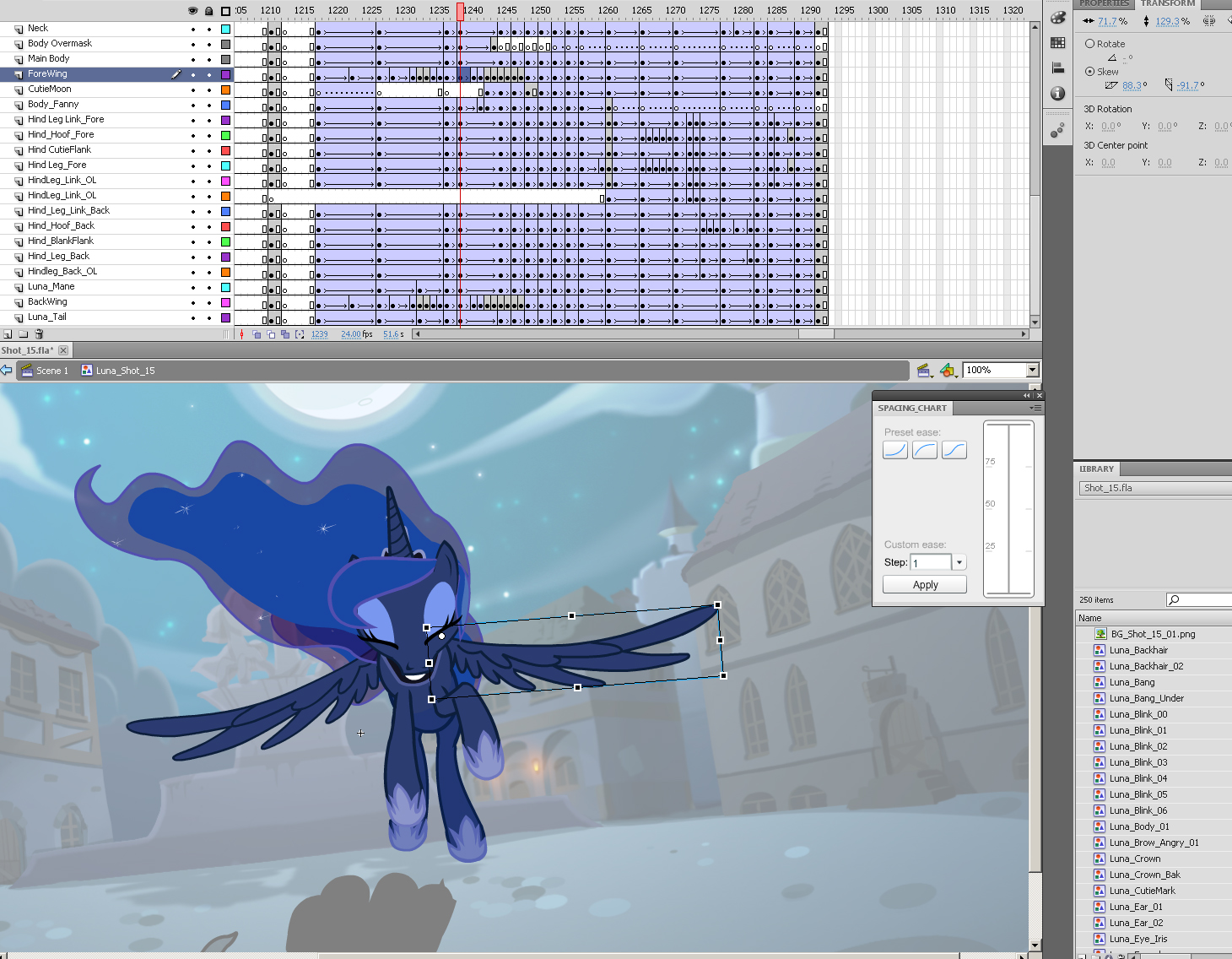Toggle lock dot of BackWing layer
The width and height of the screenshot is (1232, 959).
tap(209, 303)
